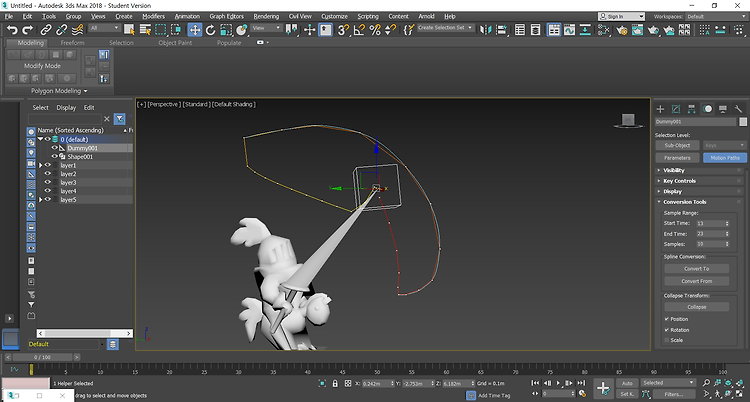The height and width of the screenshot is (402, 750).
Task: Hide Shape001 using its eye icon
Action: [x=55, y=156]
